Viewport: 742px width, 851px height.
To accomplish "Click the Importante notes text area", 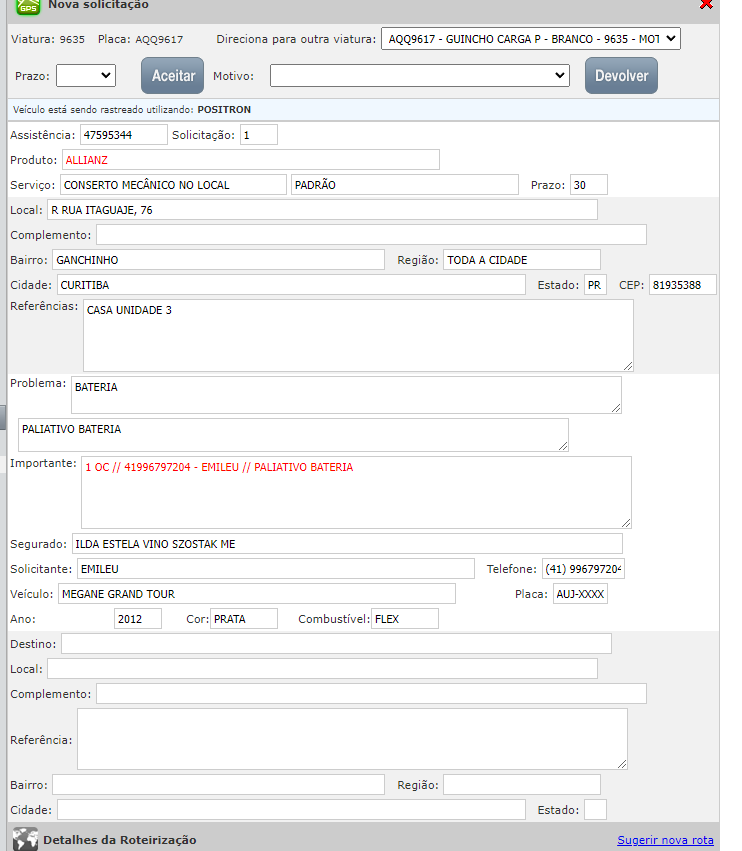I will (356, 492).
